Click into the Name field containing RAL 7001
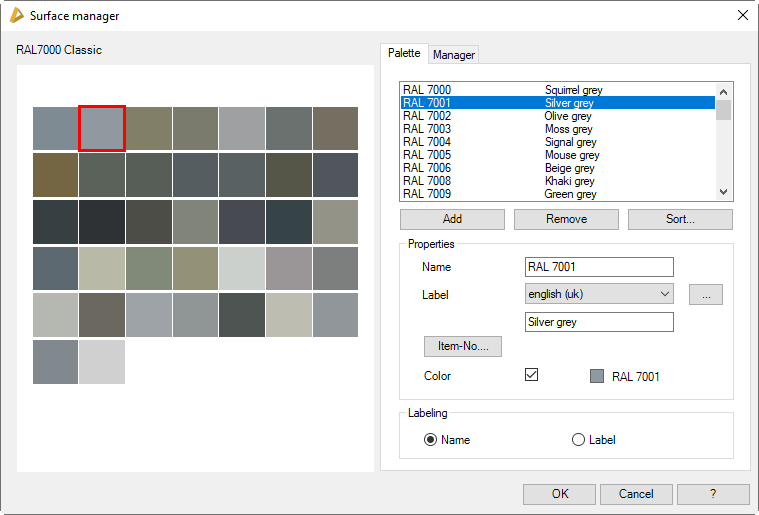The image size is (759, 515). 599,267
